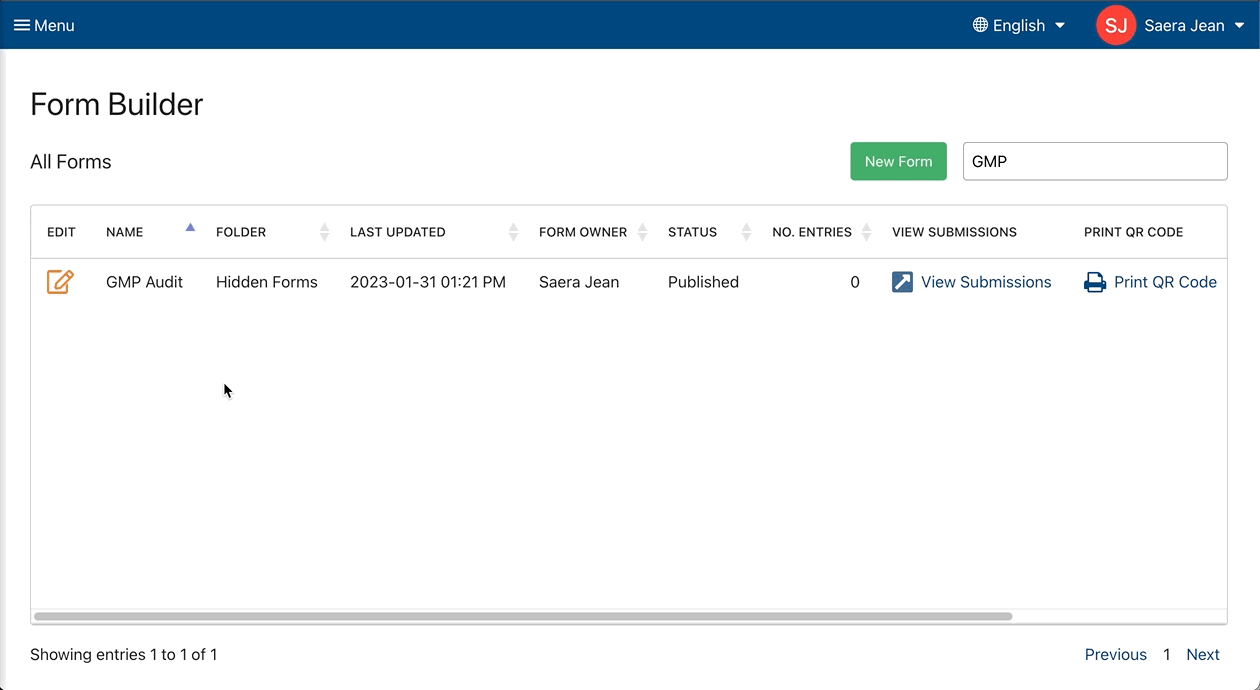Select page 1 in pagination
1260x690 pixels.
[1166, 654]
